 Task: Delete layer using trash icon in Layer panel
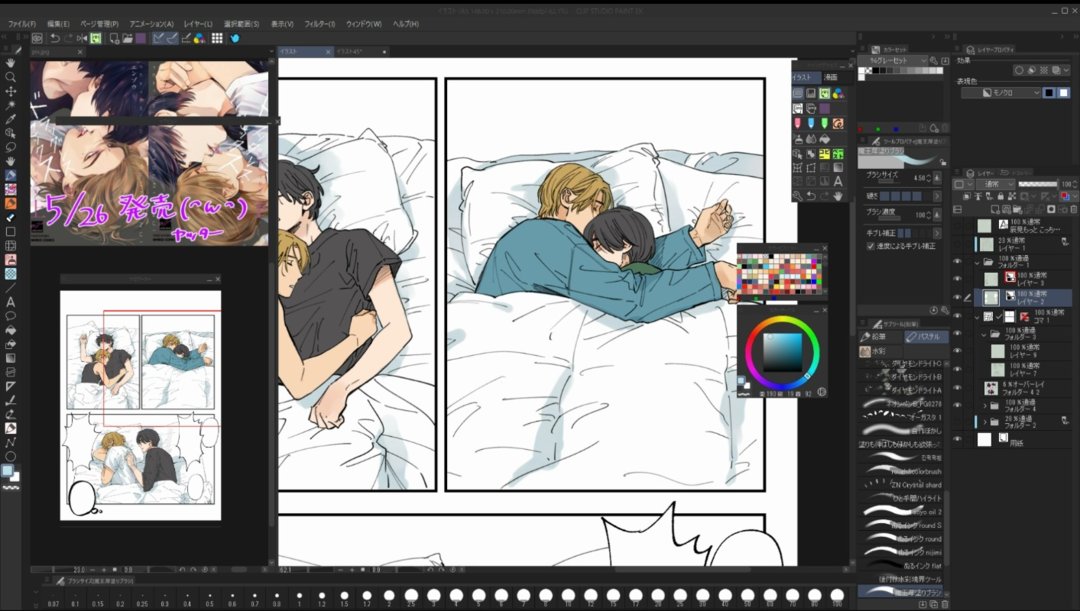(1073, 209)
